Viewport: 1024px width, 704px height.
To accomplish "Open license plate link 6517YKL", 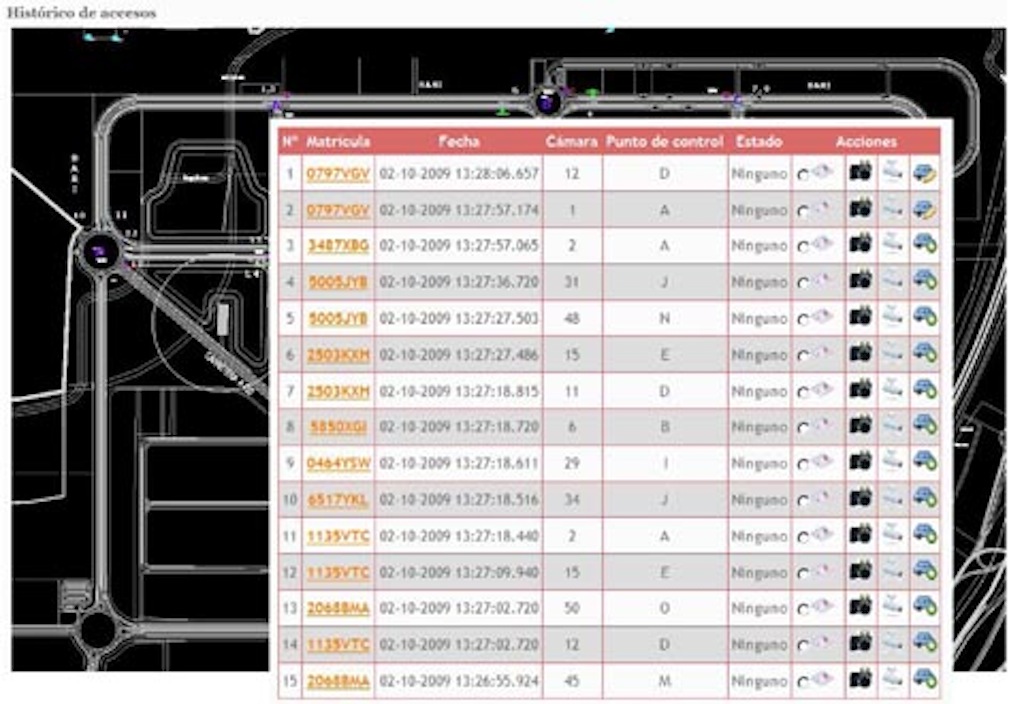I will pyautogui.click(x=338, y=499).
